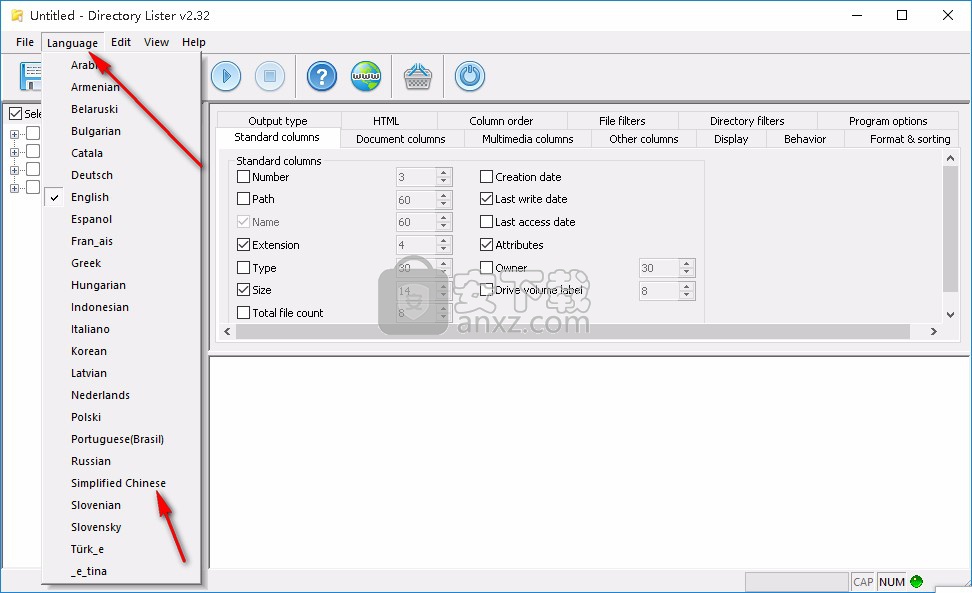The width and height of the screenshot is (972, 593).
Task: Open the File filters tab
Action: click(x=622, y=121)
